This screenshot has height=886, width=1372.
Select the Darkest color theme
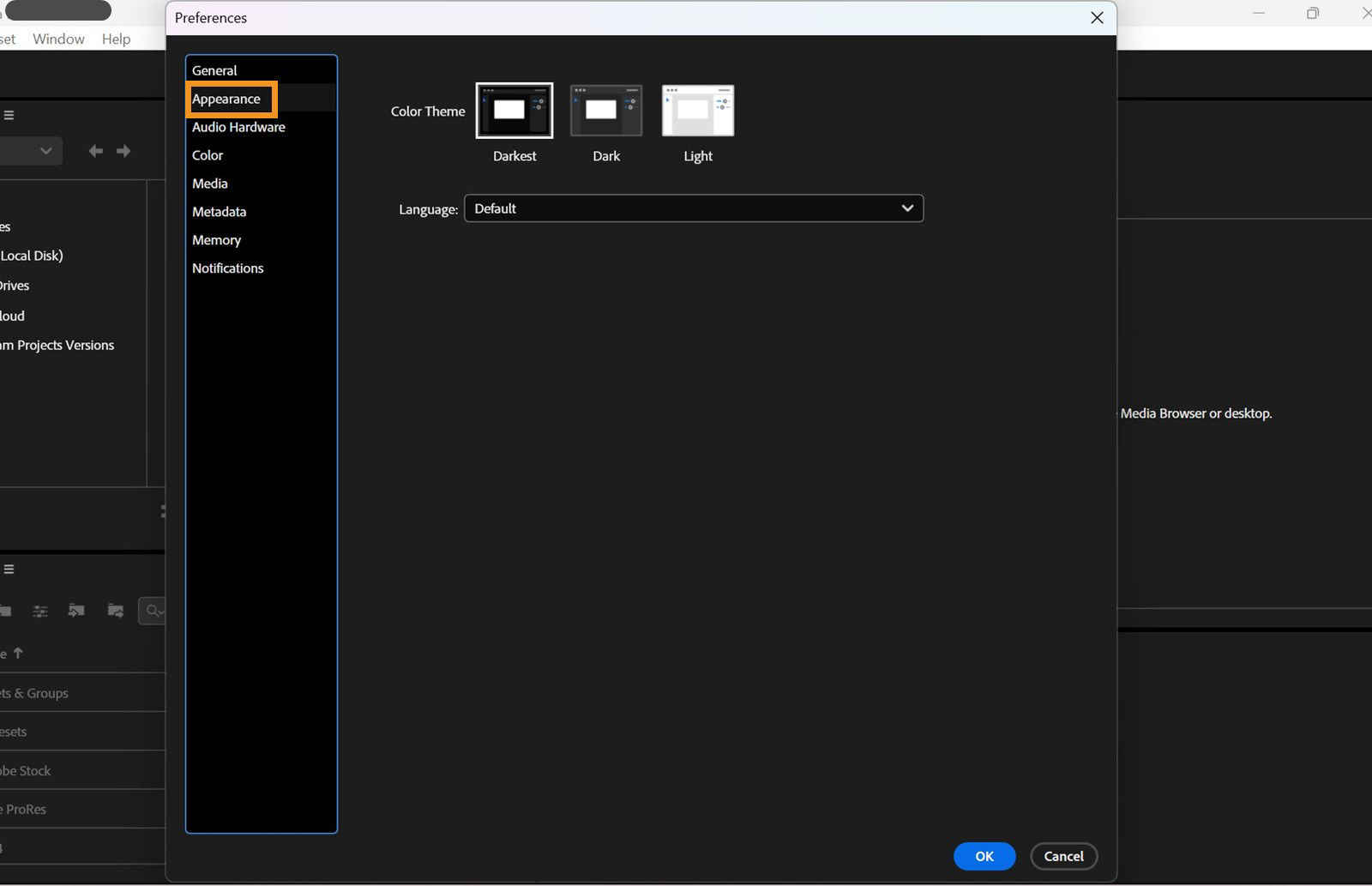[514, 111]
